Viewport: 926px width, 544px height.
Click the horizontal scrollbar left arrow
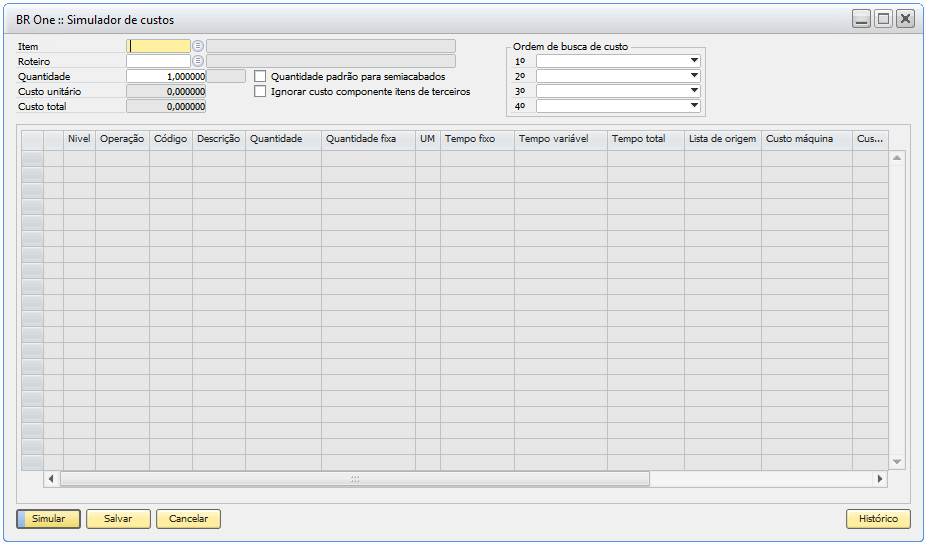click(52, 479)
